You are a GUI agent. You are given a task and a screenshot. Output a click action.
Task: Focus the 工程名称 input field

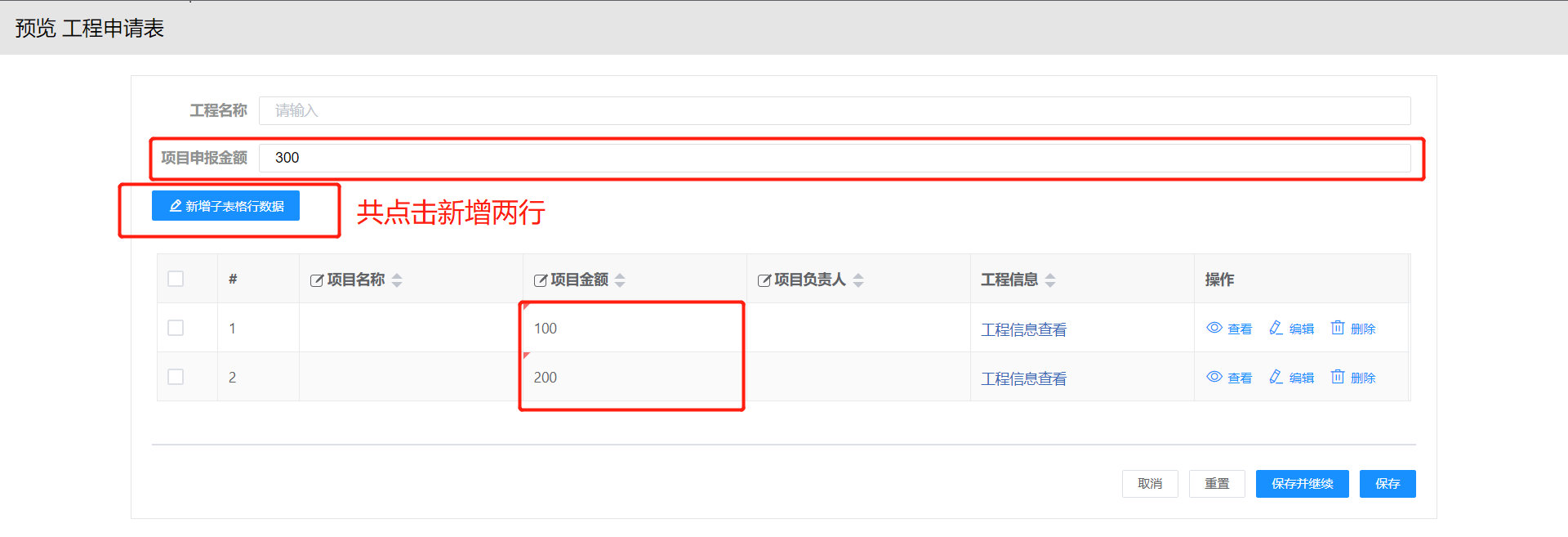(834, 110)
